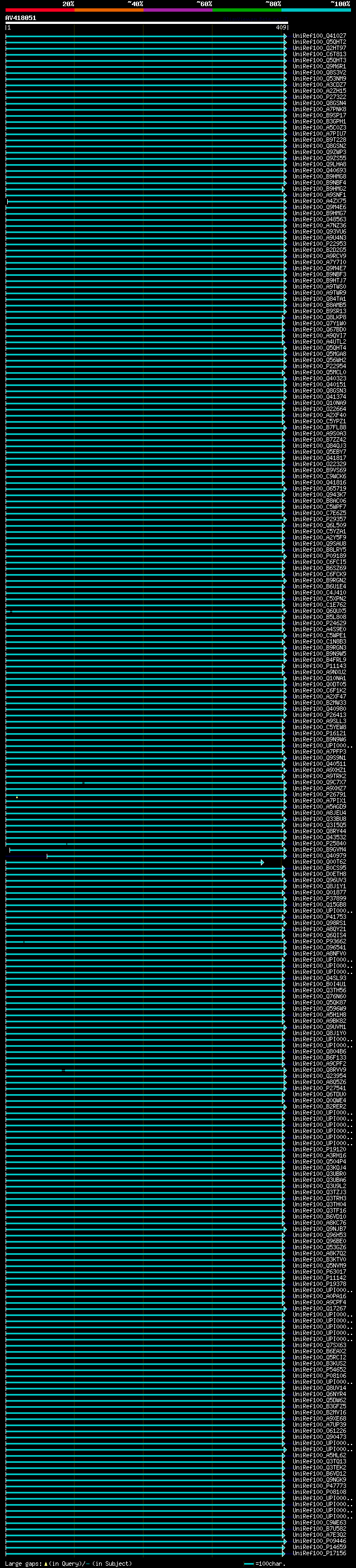Click the Large gaps legend text
This screenshot has height=1568, width=356.
tap(68, 1564)
